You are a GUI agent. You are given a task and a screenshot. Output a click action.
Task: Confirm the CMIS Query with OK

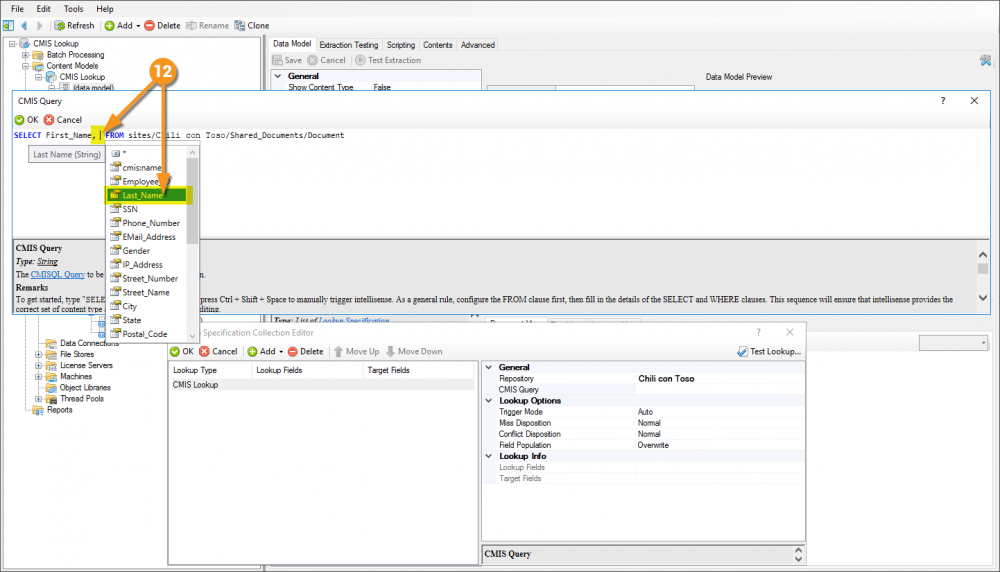26,120
